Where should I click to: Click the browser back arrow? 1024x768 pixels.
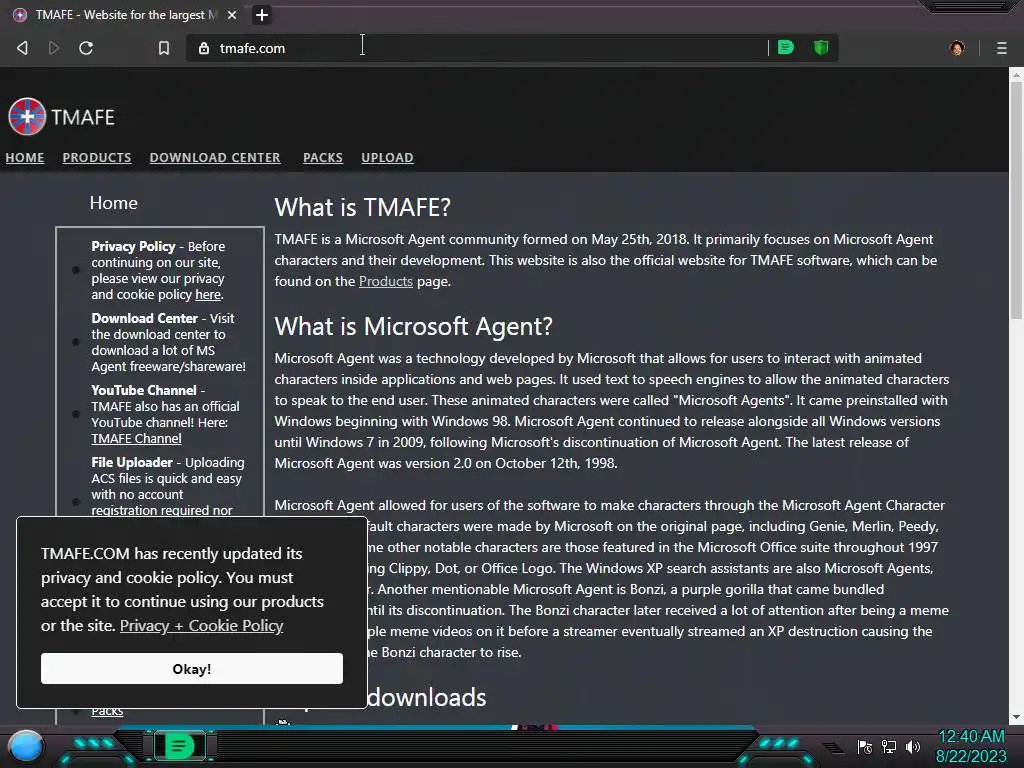coord(22,48)
